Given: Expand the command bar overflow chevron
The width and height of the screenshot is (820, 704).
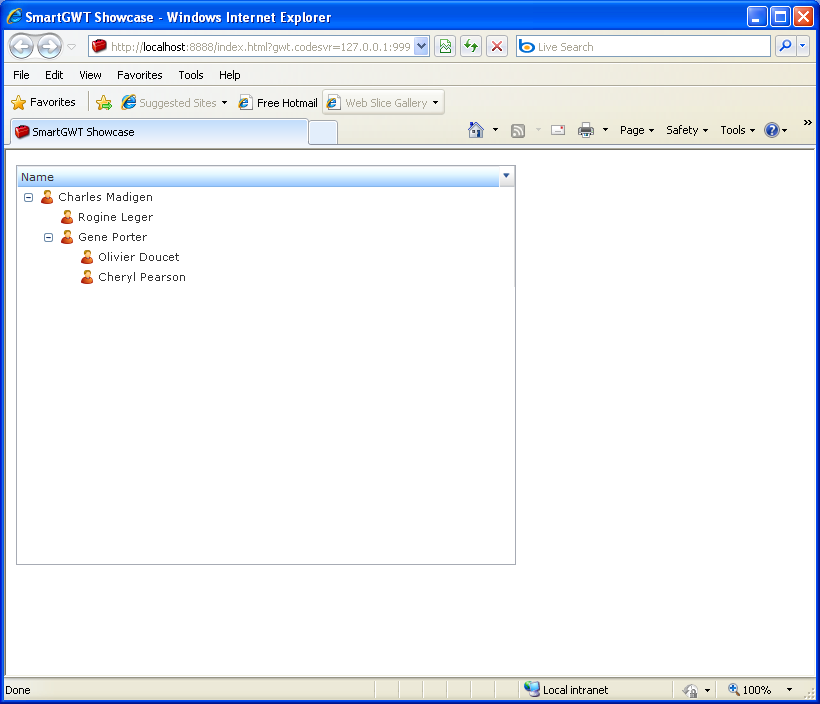Looking at the screenshot, I should pyautogui.click(x=807, y=122).
